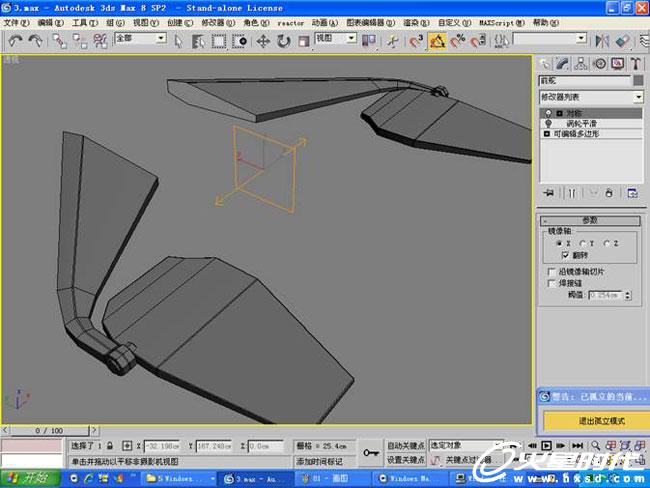Click the object name input field
The image size is (650, 488).
click(585, 80)
